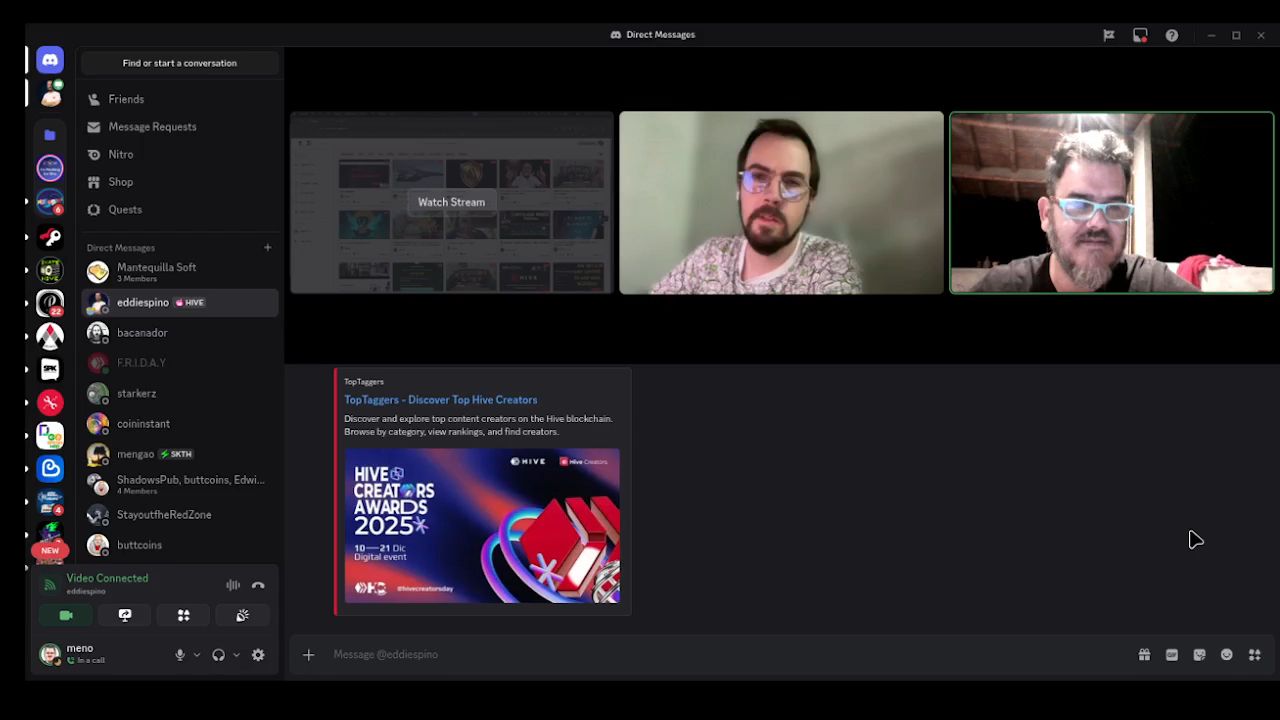Open the mengao direct message

click(180, 454)
